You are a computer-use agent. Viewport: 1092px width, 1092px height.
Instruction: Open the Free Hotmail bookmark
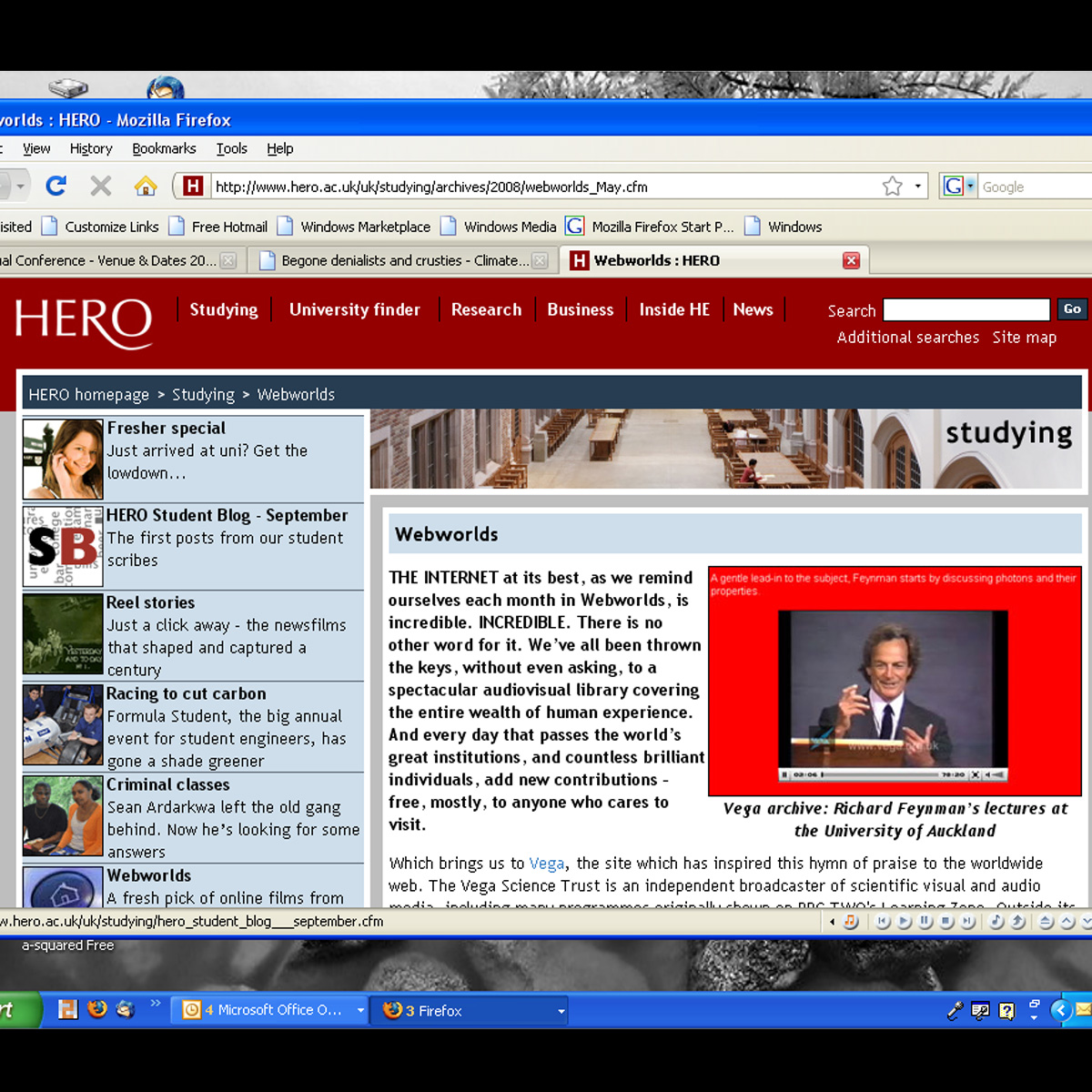point(218,227)
